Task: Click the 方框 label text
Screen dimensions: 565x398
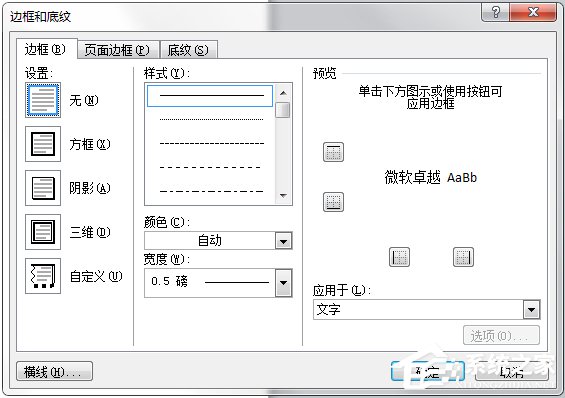Action: [90, 144]
